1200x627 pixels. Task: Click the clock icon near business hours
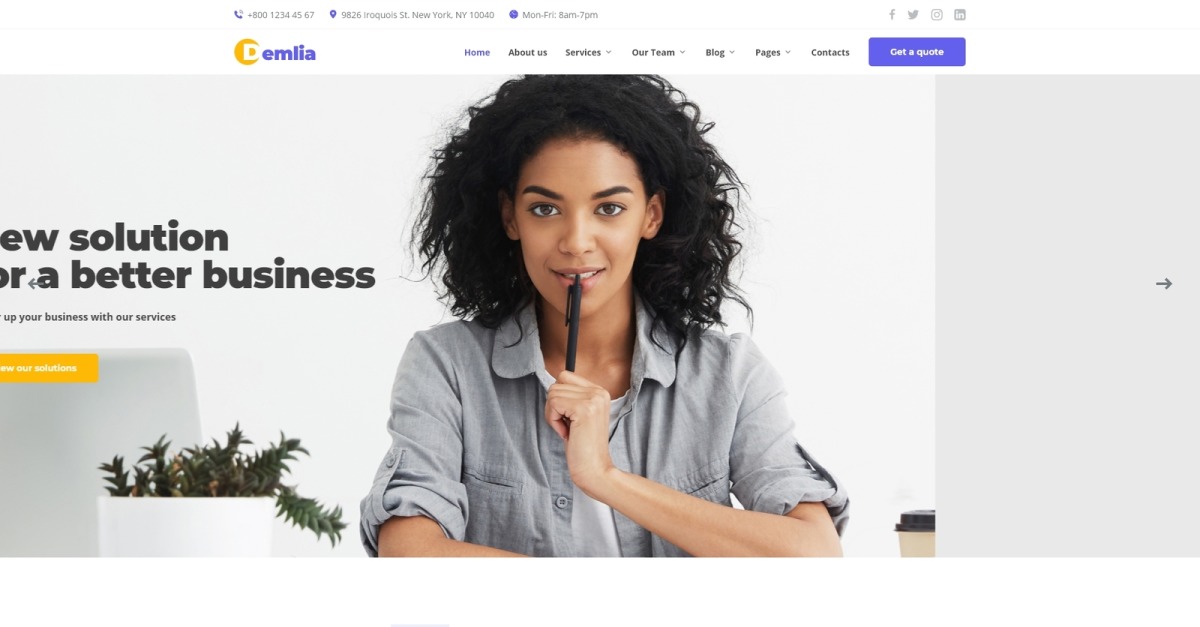point(514,15)
